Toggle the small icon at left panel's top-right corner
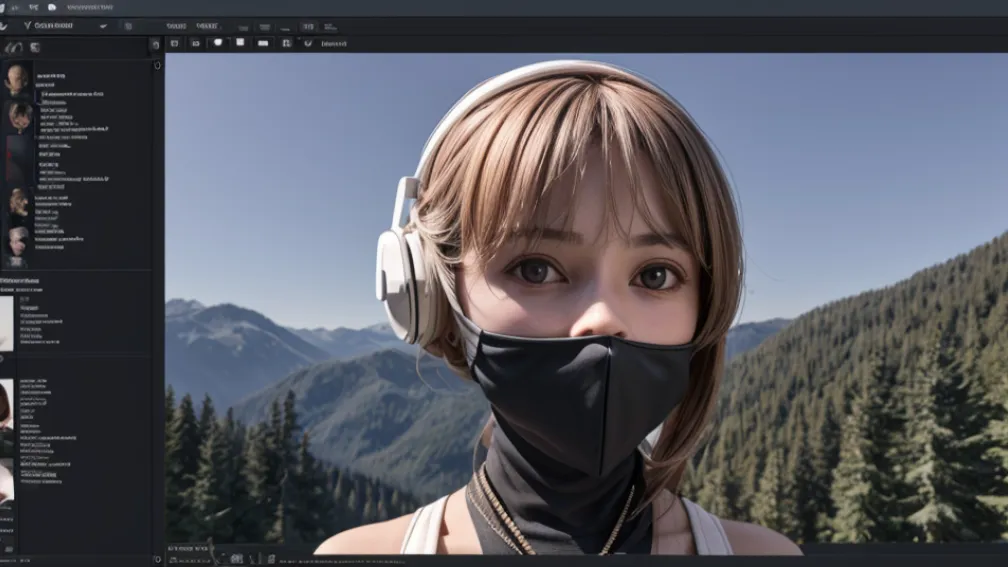This screenshot has height=567, width=1008. 154,45
